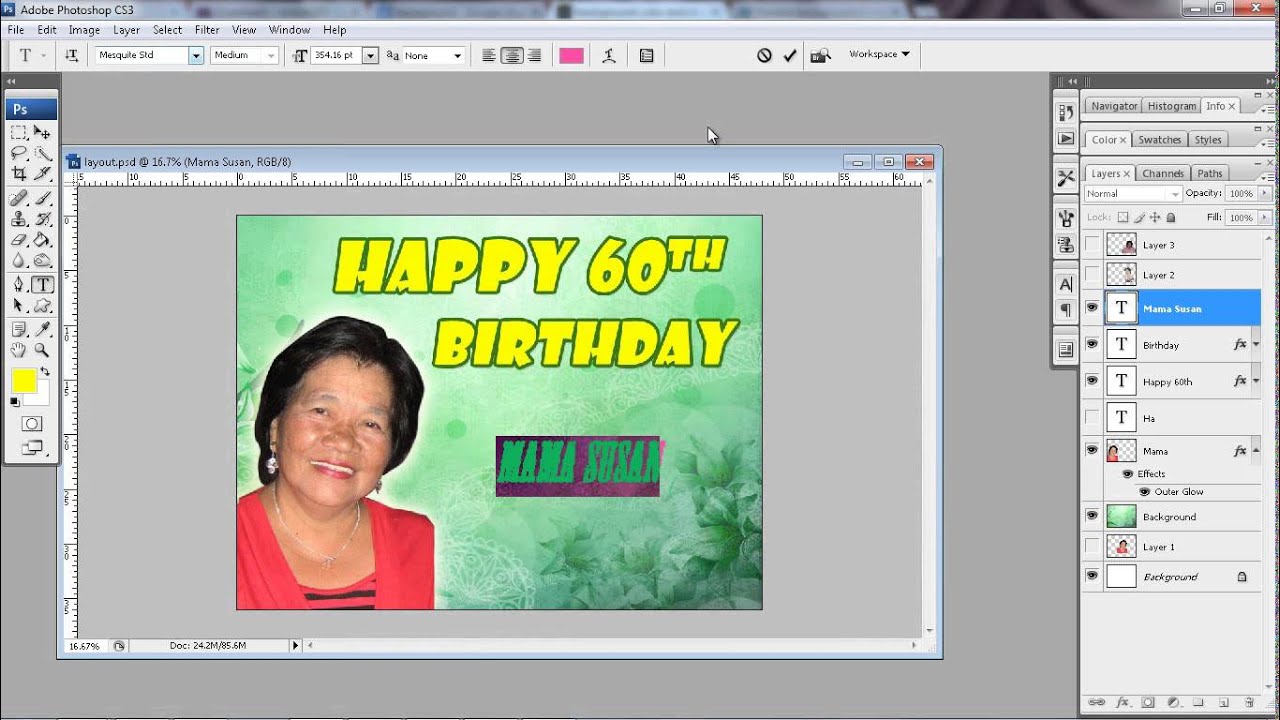Select the Notes tool
The image size is (1280, 720).
pos(19,330)
